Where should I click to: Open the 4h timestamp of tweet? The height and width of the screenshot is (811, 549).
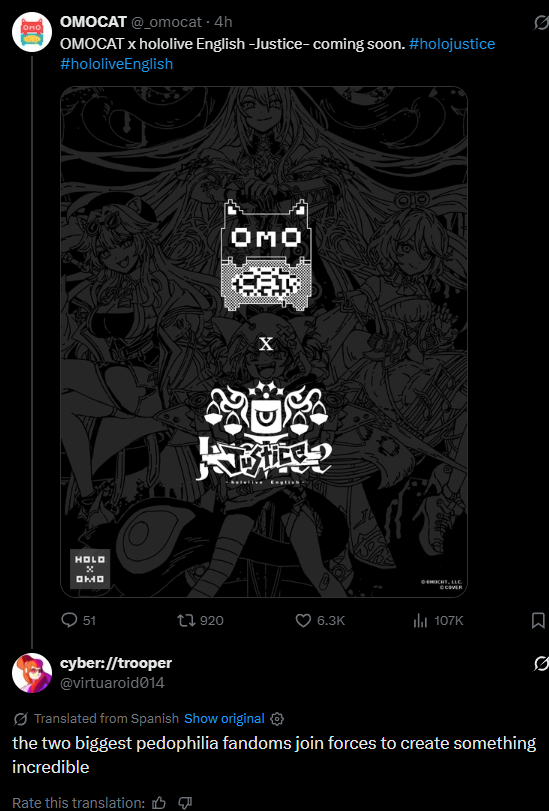click(223, 22)
